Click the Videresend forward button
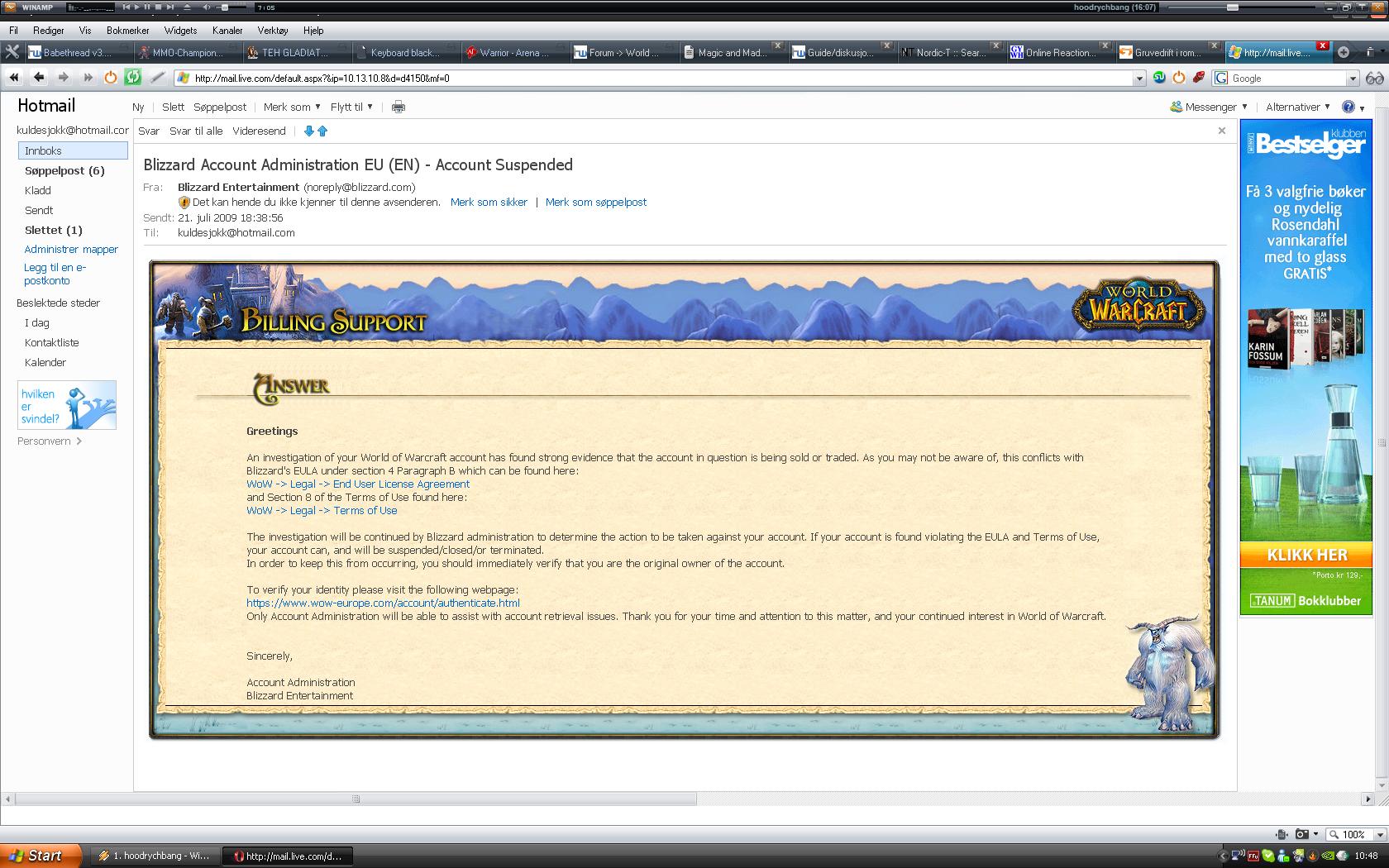Image resolution: width=1389 pixels, height=868 pixels. click(x=259, y=131)
